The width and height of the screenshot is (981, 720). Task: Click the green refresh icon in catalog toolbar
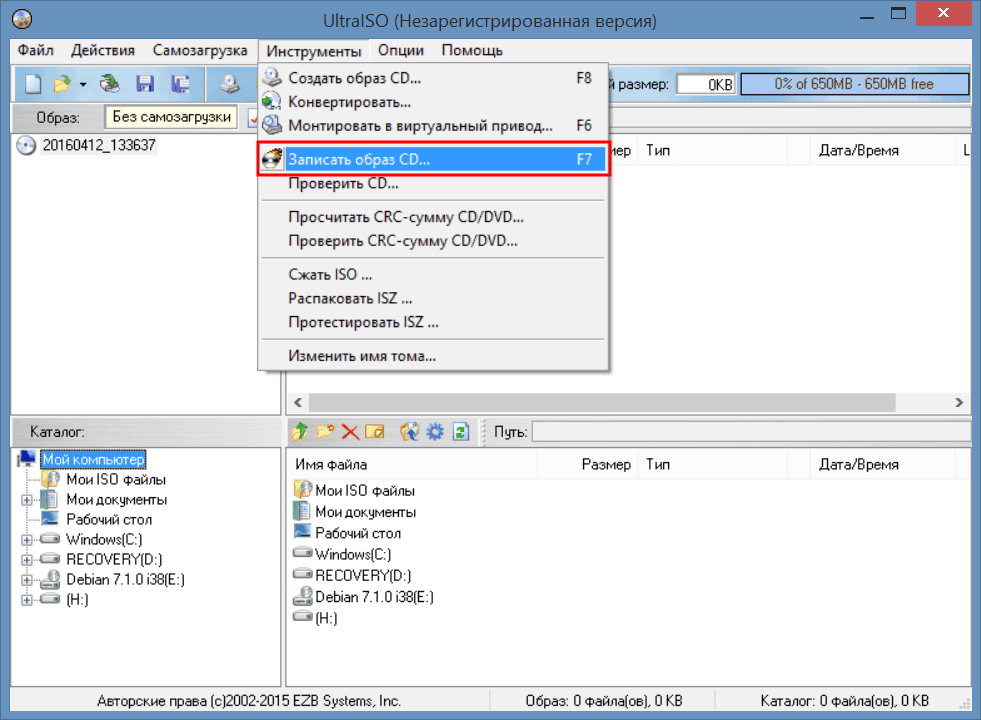(461, 432)
